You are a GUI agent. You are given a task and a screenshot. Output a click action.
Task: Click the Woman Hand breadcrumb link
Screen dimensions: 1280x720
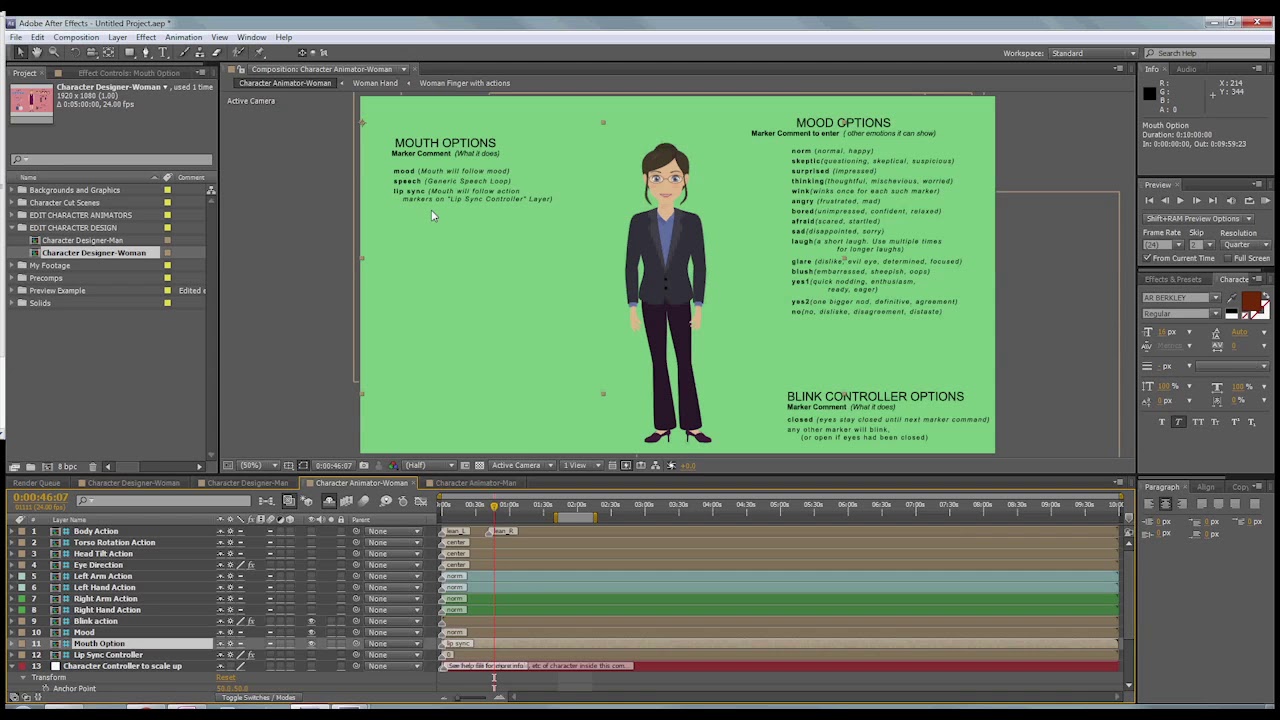click(375, 83)
